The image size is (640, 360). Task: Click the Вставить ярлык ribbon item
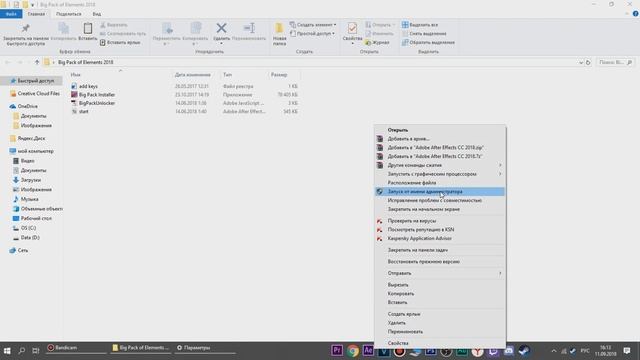120,42
